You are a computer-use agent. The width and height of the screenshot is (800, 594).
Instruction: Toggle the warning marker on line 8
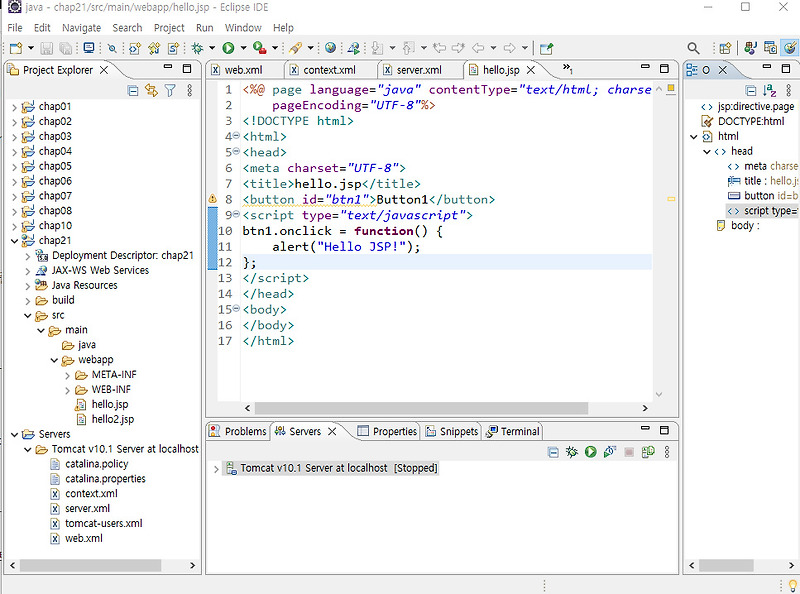[212, 198]
